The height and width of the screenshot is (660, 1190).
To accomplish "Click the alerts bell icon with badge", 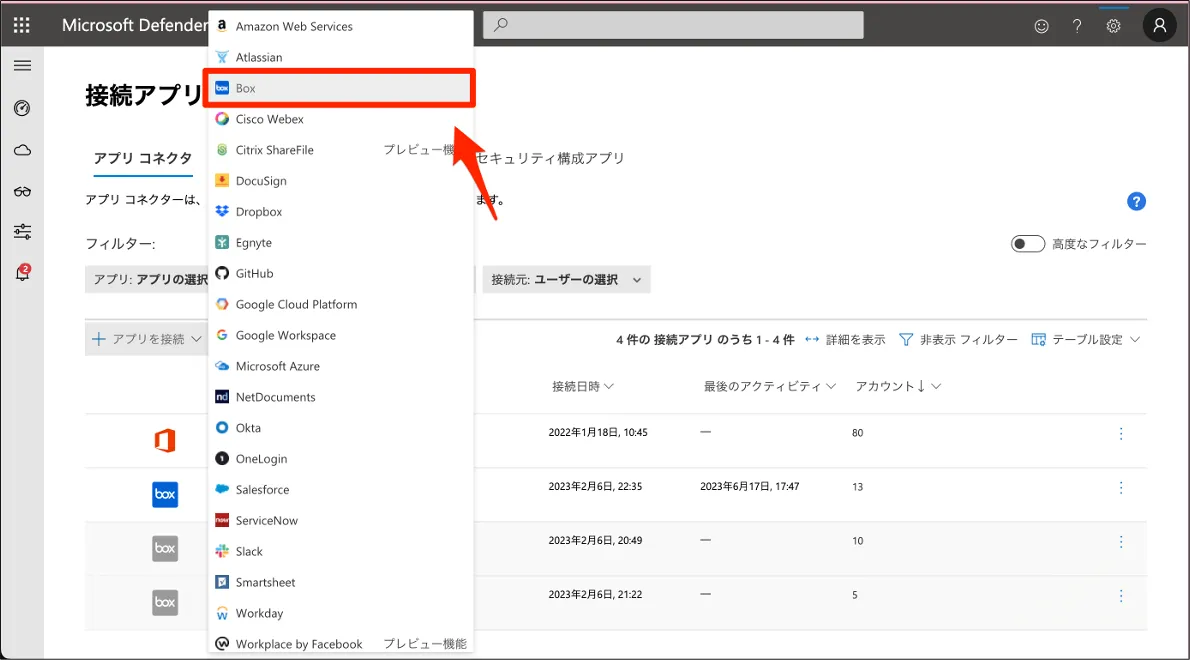I will (22, 273).
